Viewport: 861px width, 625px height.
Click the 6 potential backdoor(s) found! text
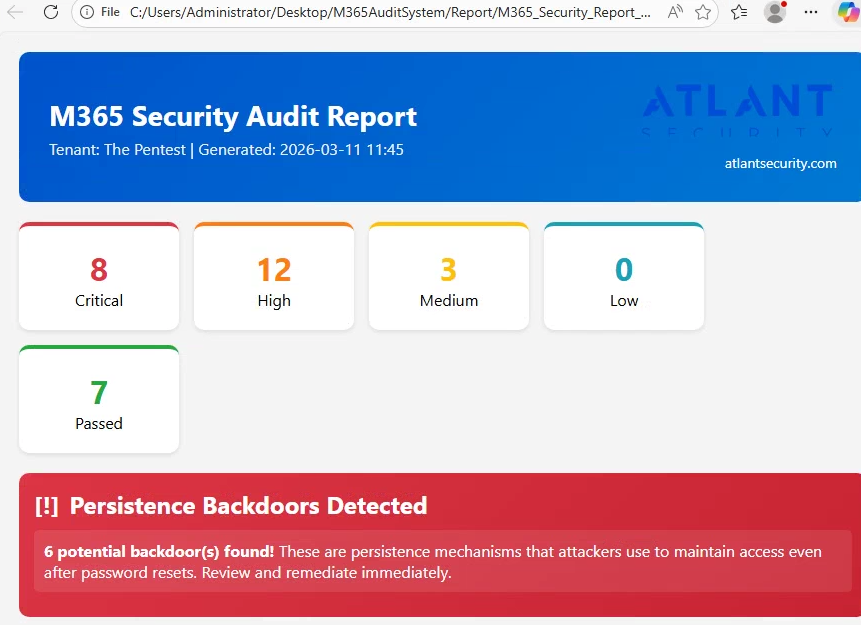159,551
